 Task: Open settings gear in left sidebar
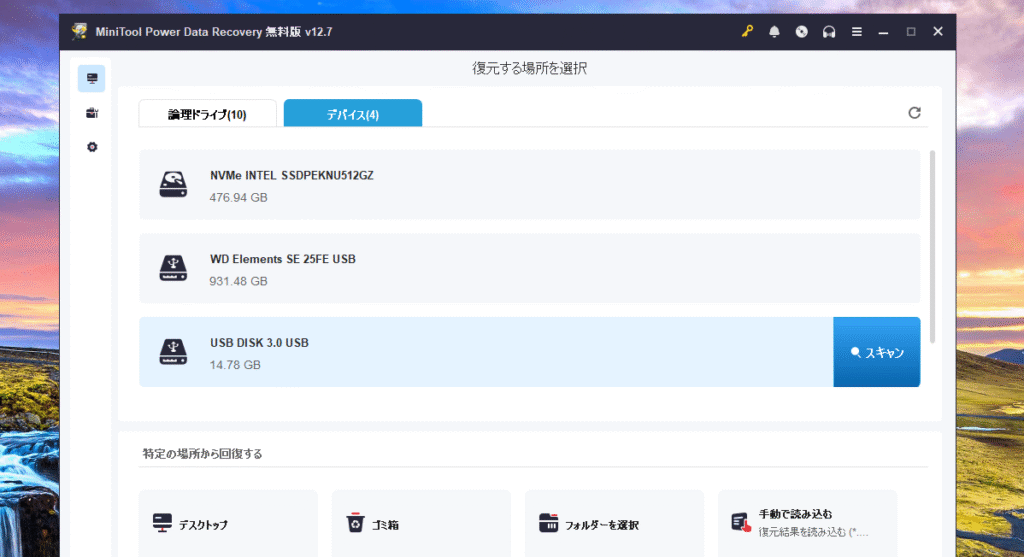point(92,147)
